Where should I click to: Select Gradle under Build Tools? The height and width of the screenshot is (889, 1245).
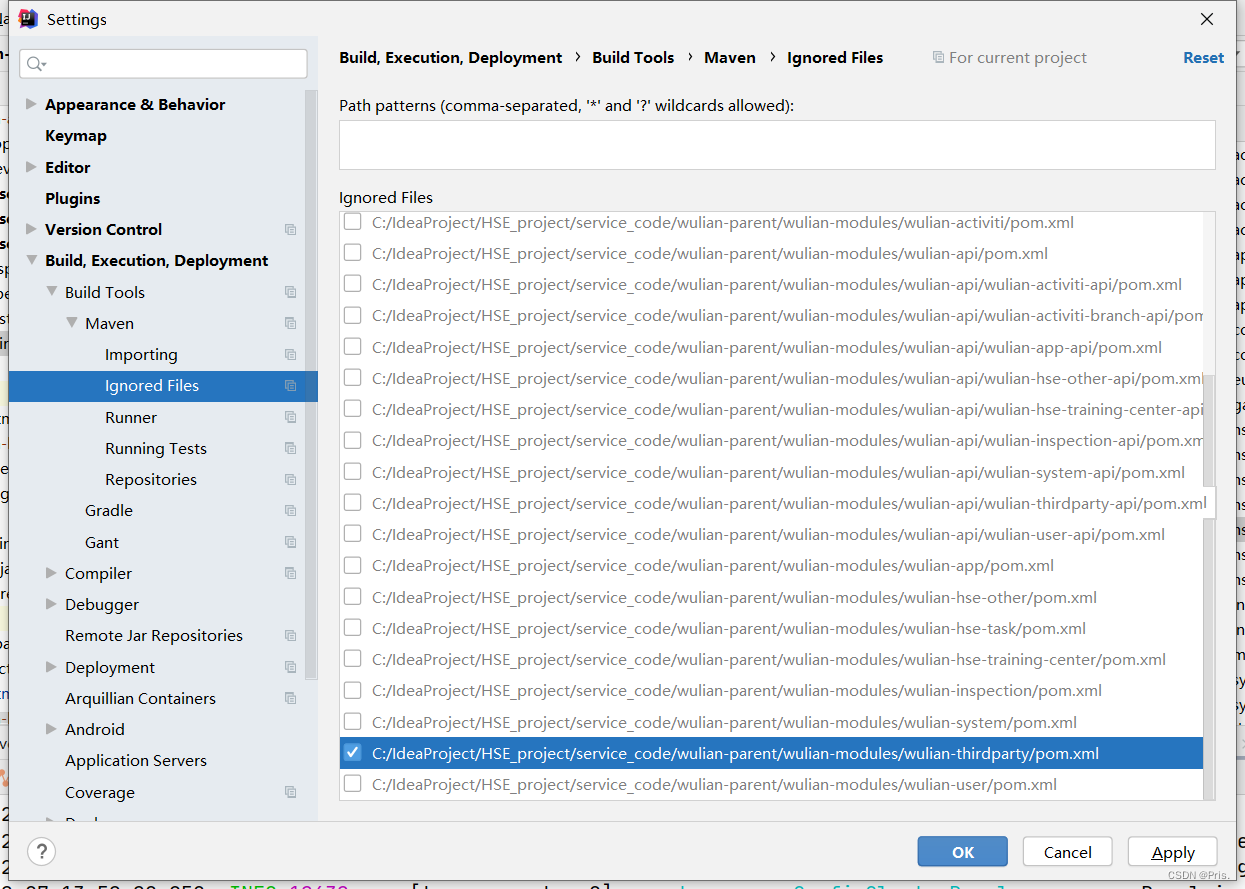point(109,510)
